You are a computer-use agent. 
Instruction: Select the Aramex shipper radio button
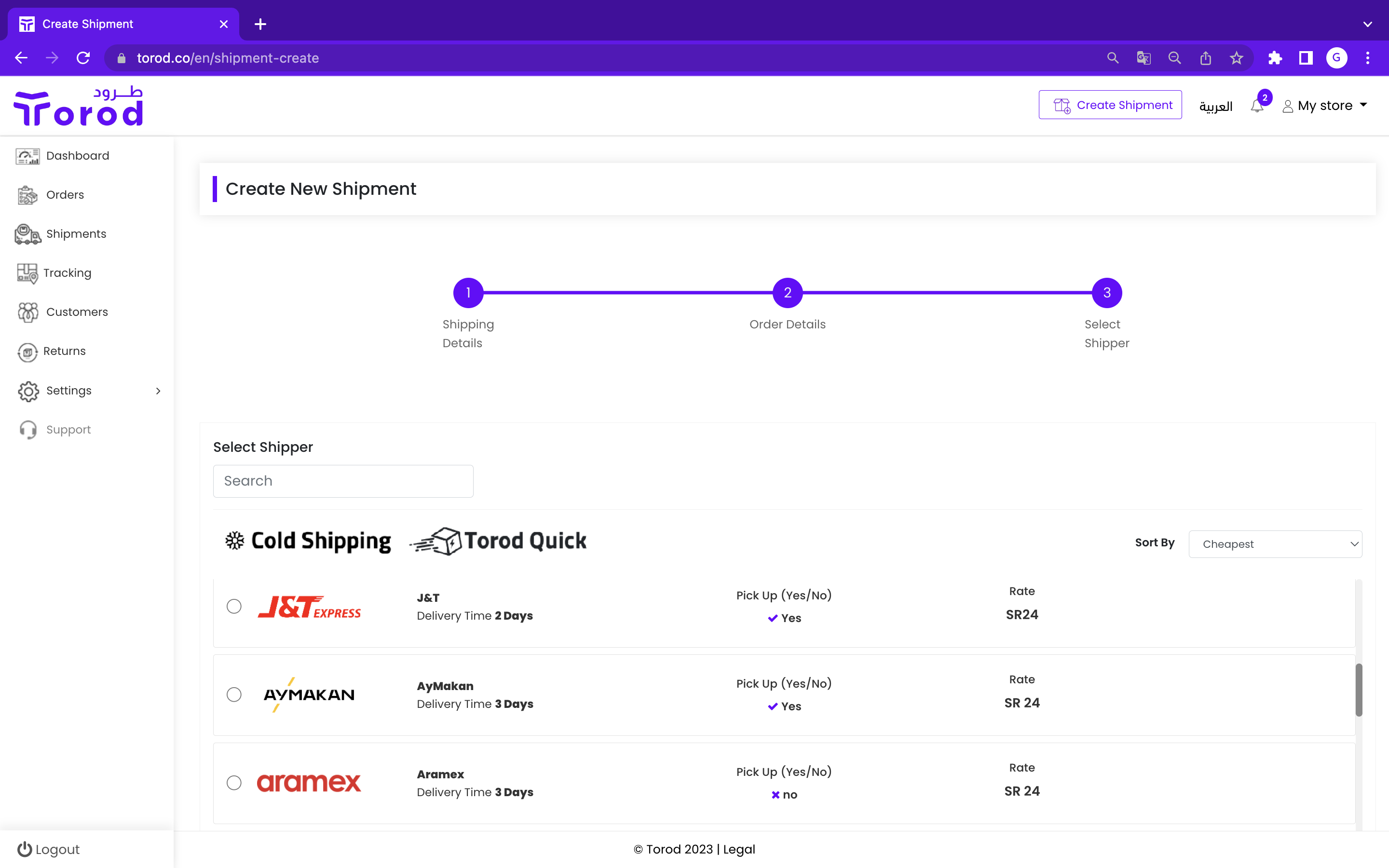point(233,783)
